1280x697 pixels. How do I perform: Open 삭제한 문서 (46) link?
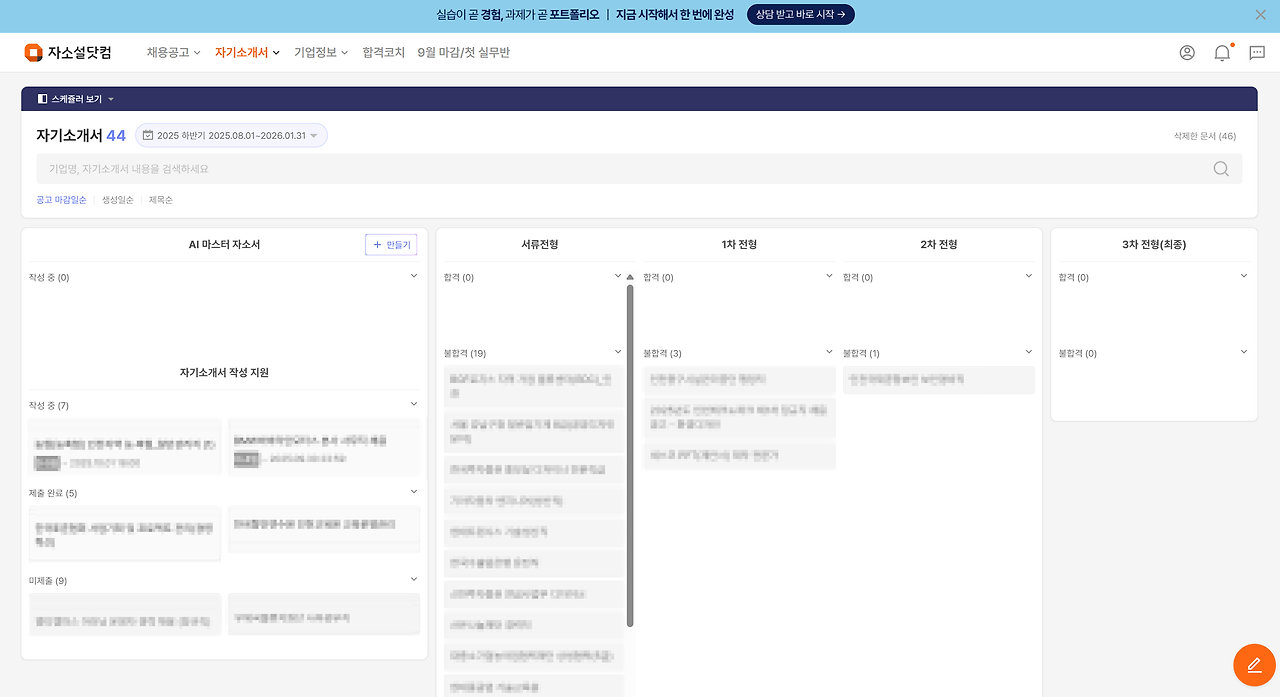coord(1204,136)
